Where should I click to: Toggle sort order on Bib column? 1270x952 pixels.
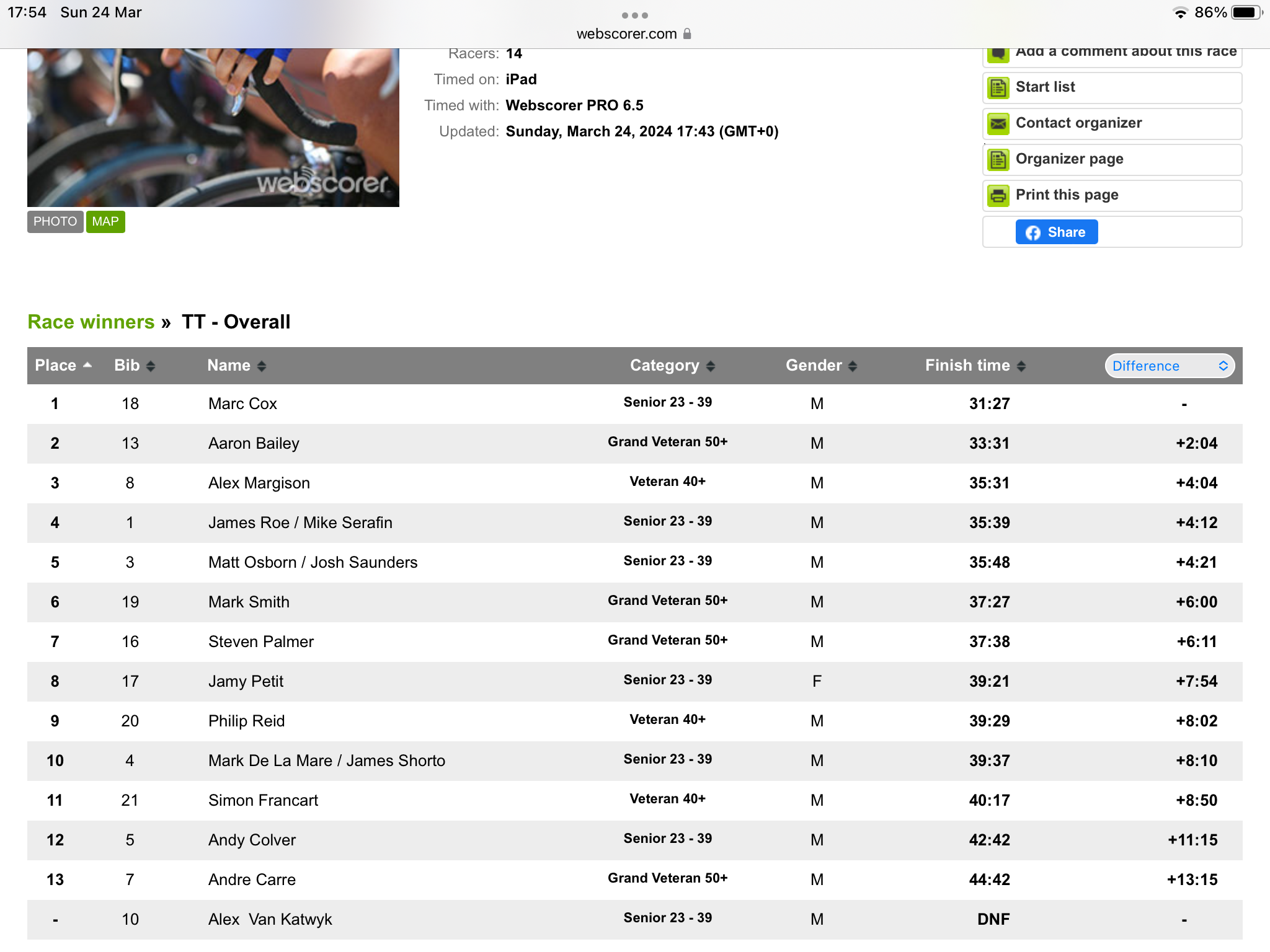[x=151, y=366]
